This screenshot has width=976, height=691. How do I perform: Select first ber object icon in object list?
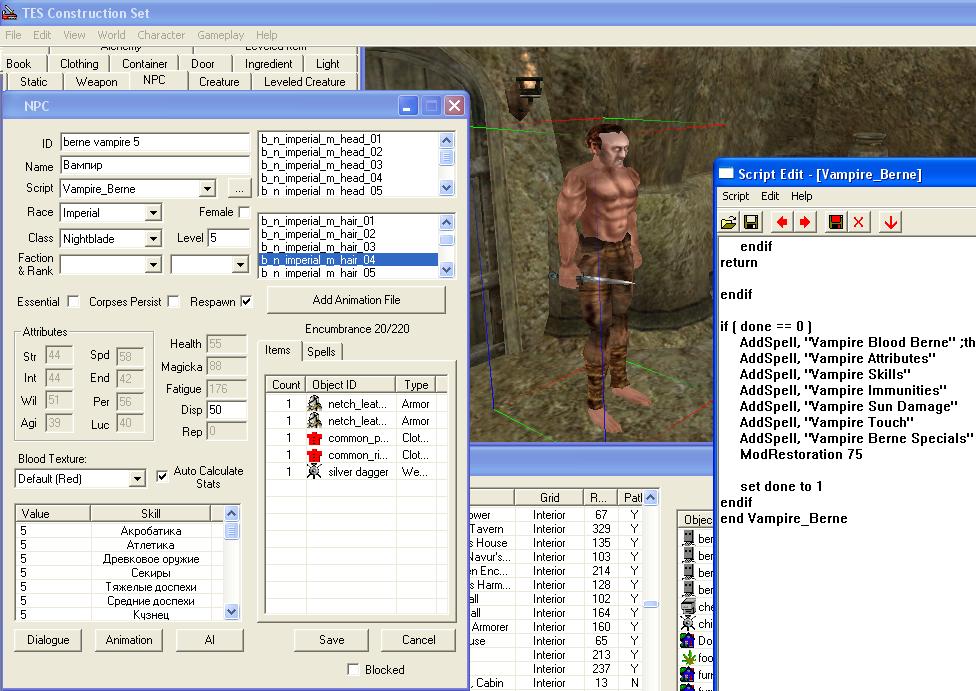click(688, 538)
